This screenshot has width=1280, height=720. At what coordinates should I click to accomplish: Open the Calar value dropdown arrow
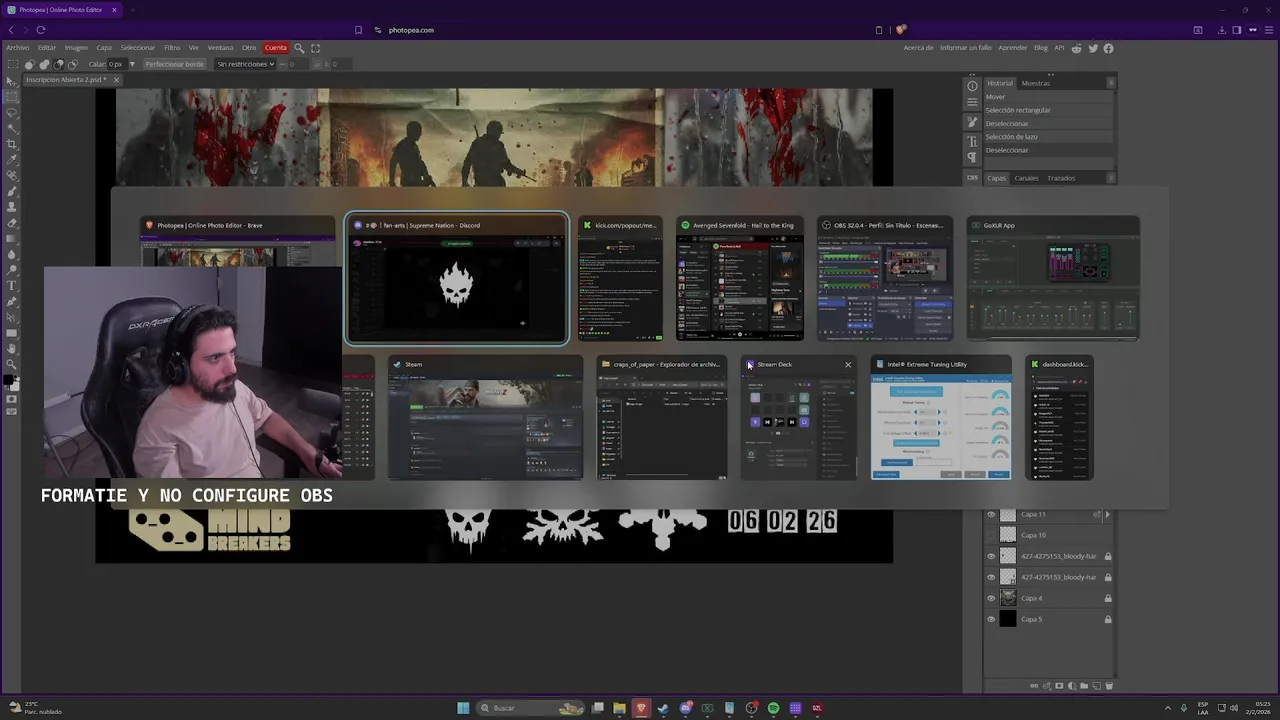(131, 64)
